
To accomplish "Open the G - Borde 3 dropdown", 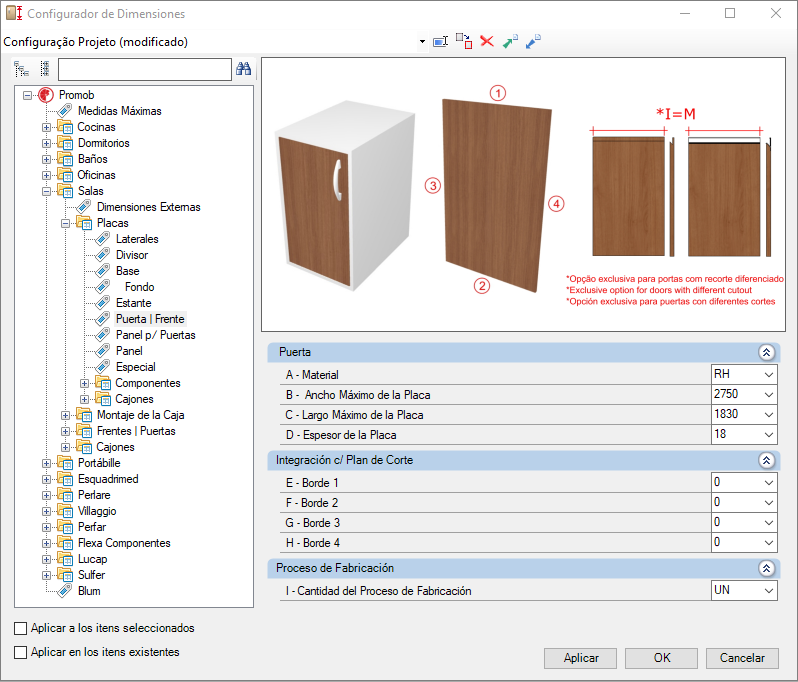I will point(768,523).
